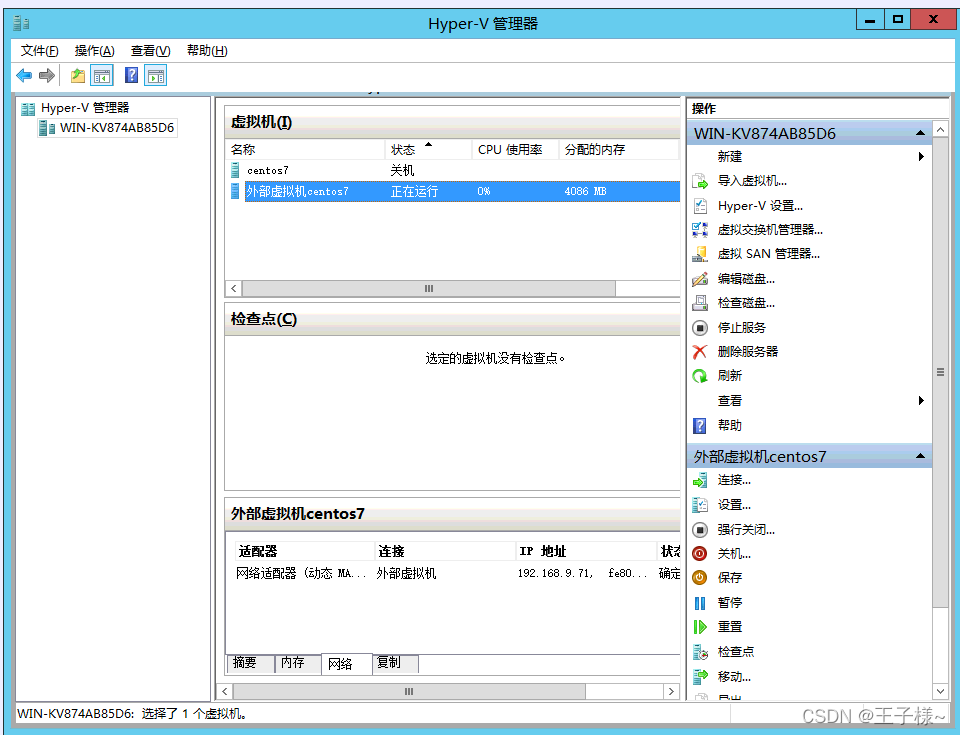Click the blue Help toolbar icon
The image size is (960, 735).
pos(131,75)
